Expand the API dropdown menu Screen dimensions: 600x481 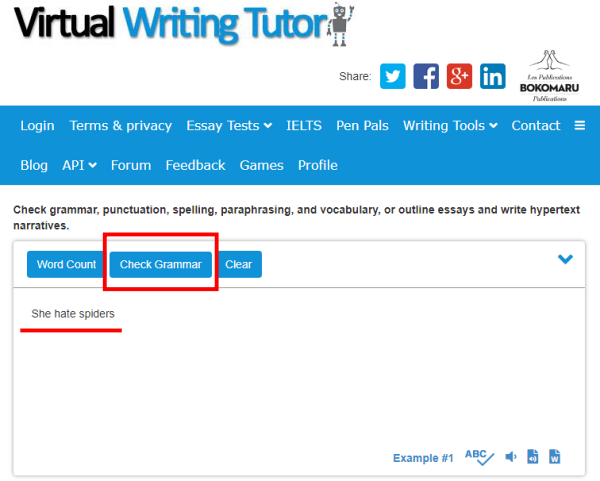click(x=79, y=165)
